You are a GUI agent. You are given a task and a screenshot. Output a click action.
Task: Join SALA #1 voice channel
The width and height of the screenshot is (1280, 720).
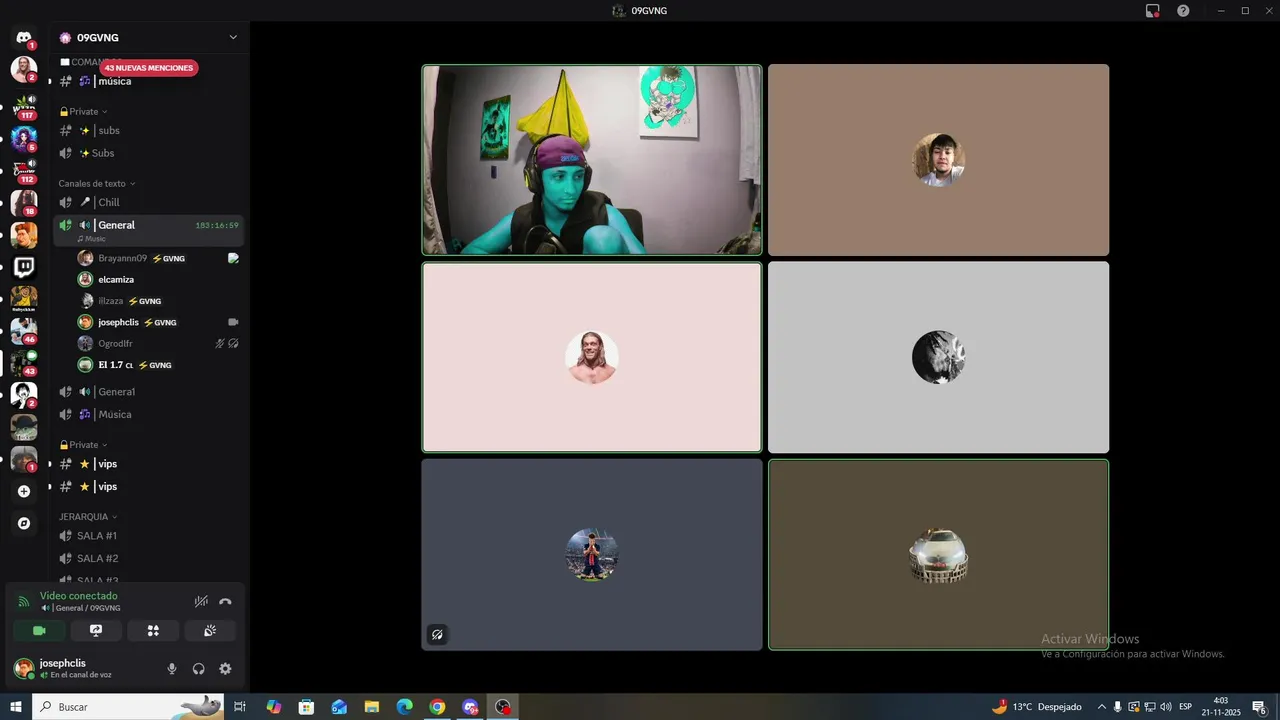[148, 536]
